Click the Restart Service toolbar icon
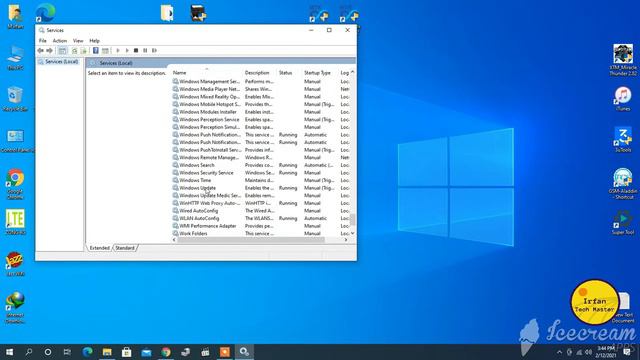Viewport: 640px width, 360px height. pos(154,51)
